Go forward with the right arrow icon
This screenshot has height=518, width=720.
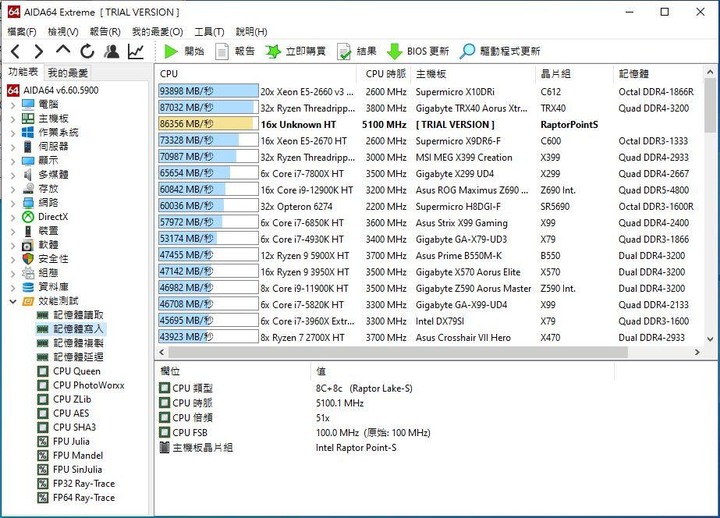[39, 51]
